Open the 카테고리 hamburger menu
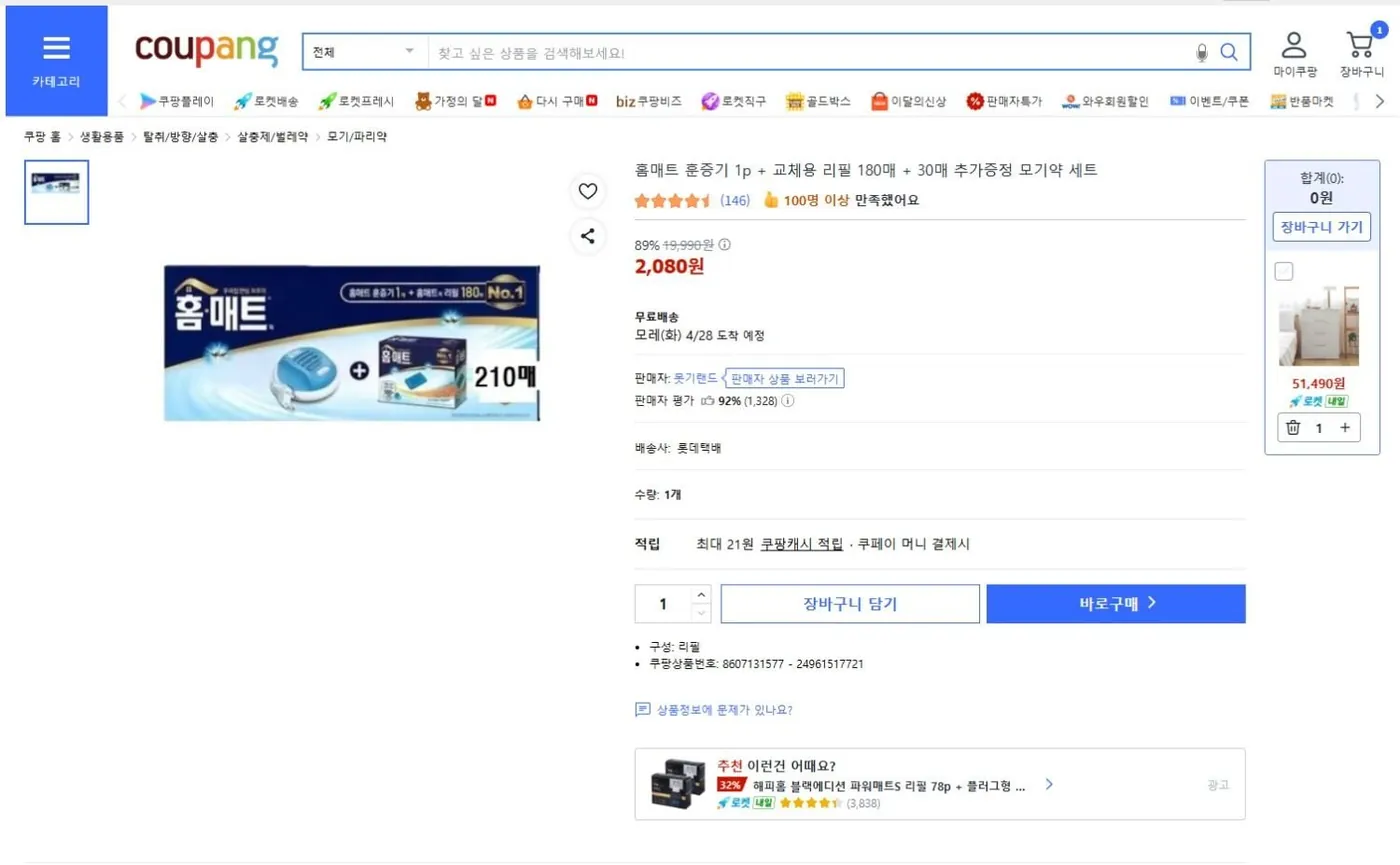 tap(56, 47)
